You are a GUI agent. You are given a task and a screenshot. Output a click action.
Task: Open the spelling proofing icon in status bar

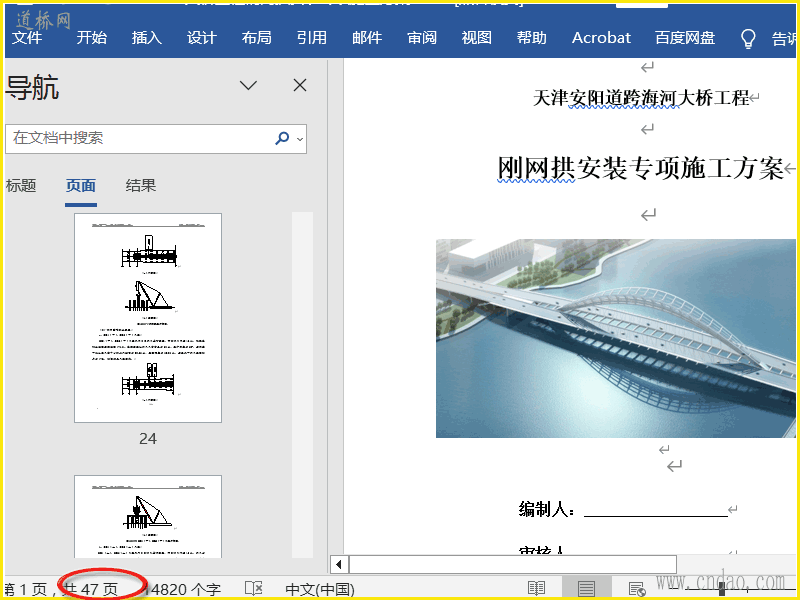tap(254, 589)
